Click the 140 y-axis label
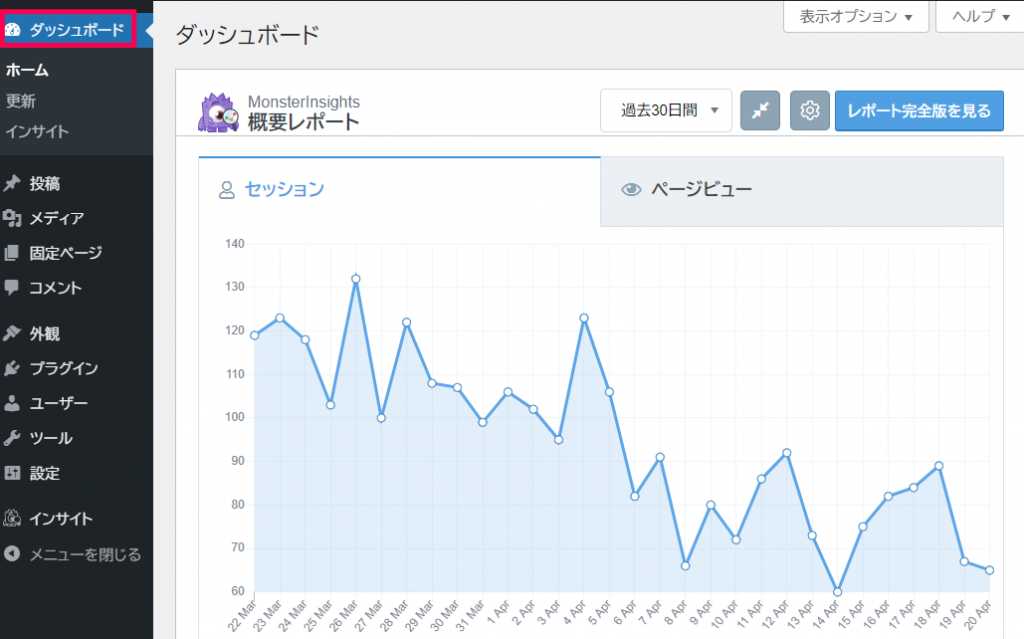This screenshot has width=1024, height=639. pos(234,244)
